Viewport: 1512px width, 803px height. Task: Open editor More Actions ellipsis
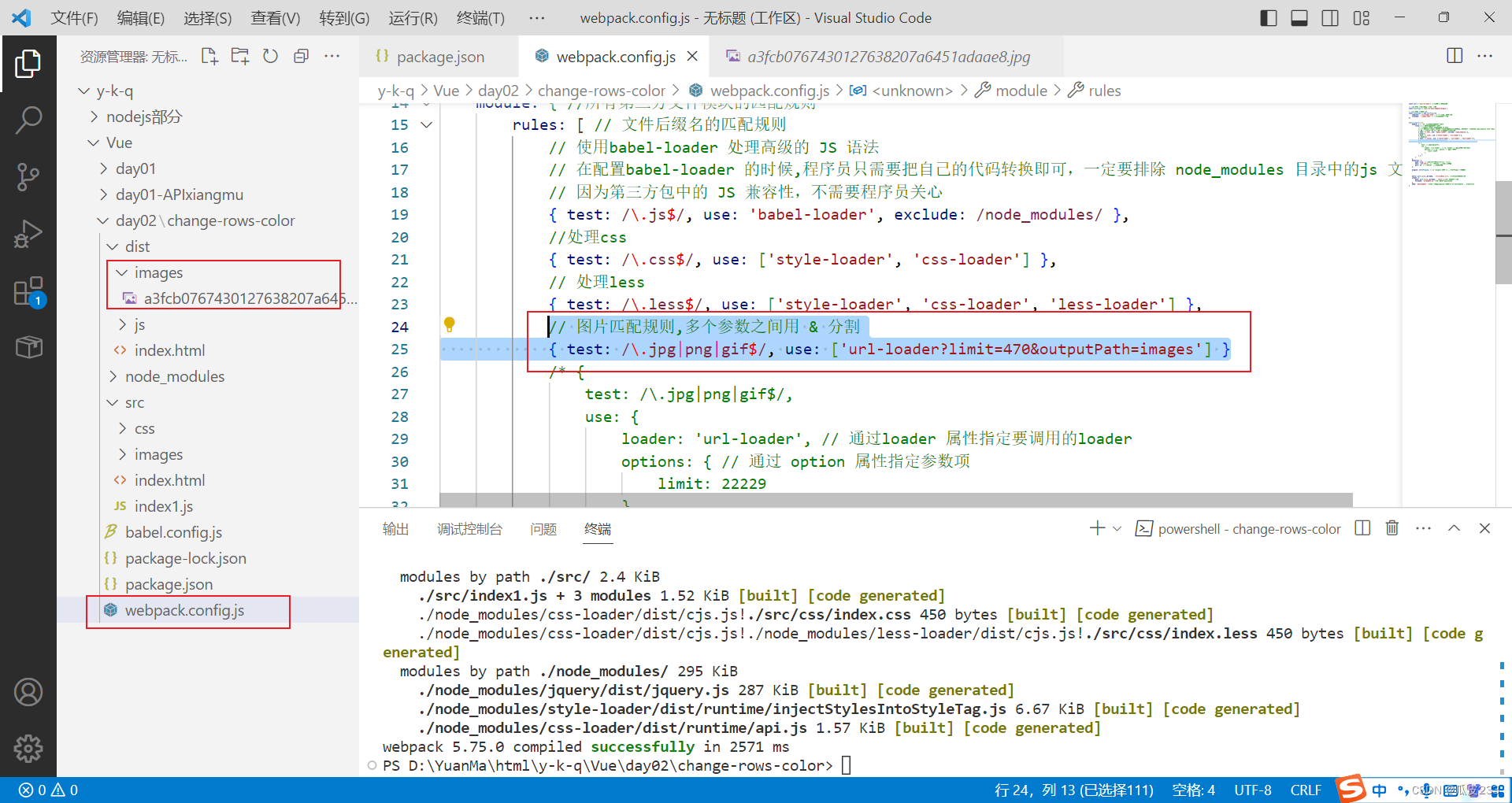(1485, 56)
